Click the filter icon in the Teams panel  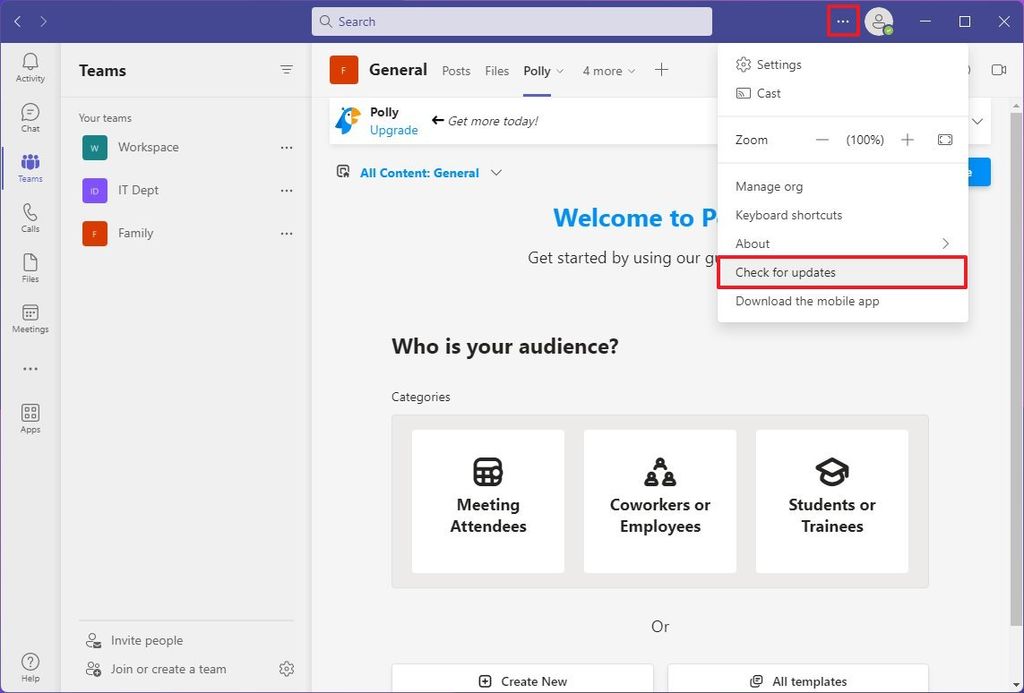tap(287, 70)
